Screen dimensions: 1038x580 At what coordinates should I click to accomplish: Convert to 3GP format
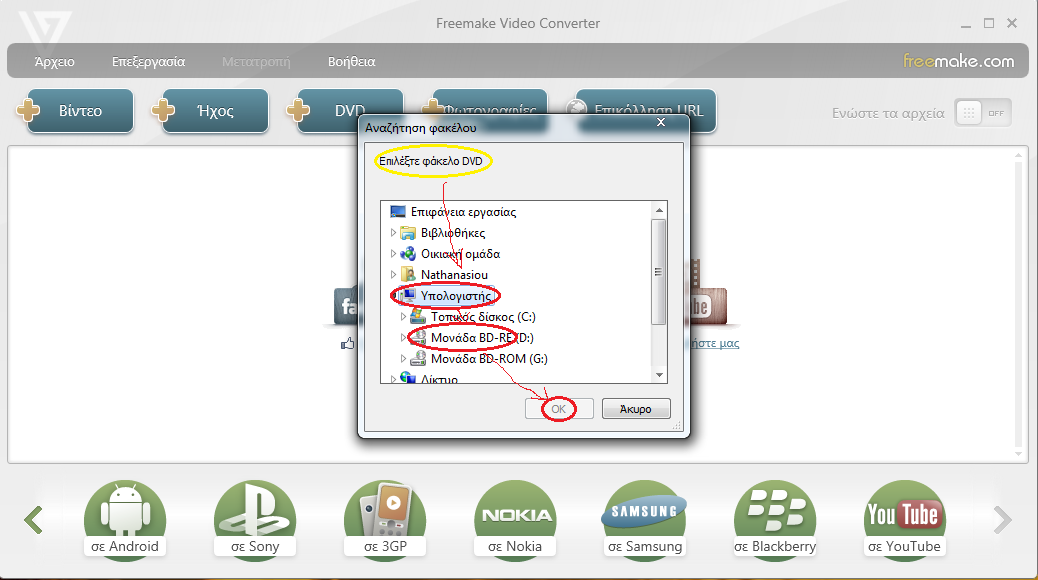click(385, 520)
